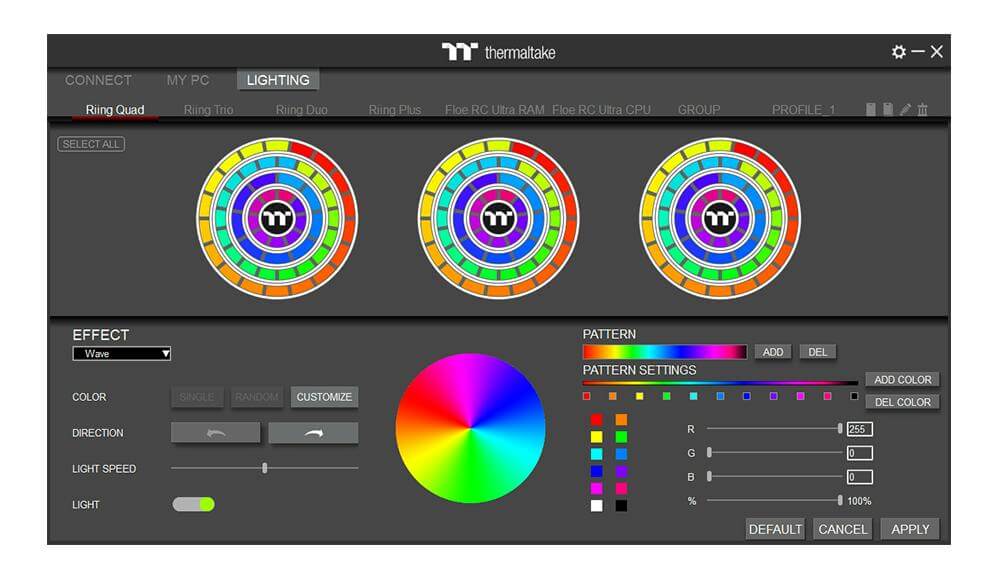Viewport: 999px width, 575px height.
Task: Select the middle Riing Quad fan preview
Action: pos(498,218)
